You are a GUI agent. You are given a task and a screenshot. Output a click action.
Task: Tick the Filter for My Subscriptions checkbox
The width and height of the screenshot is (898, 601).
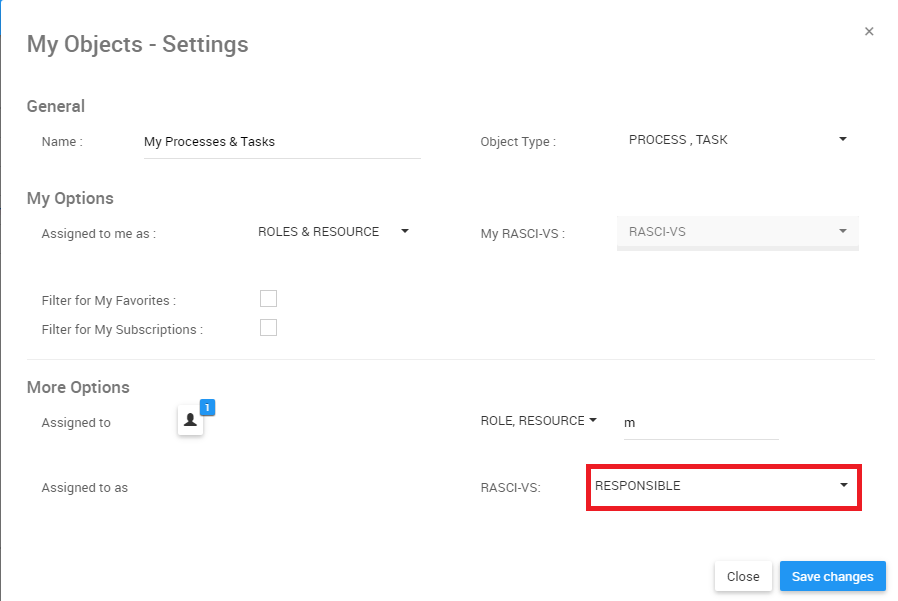(x=268, y=327)
